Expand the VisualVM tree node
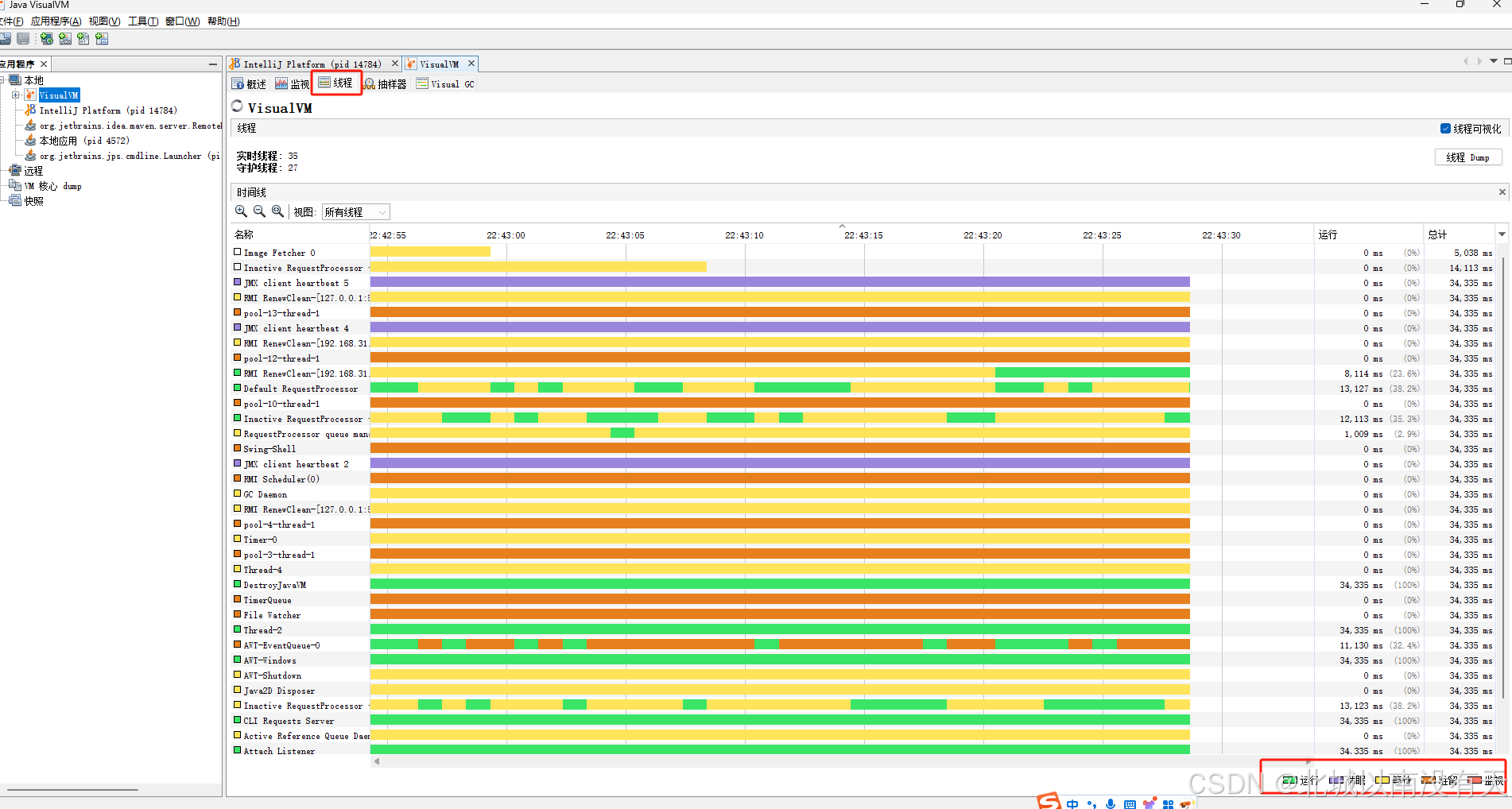Screen dimensions: 1512x809 point(15,95)
